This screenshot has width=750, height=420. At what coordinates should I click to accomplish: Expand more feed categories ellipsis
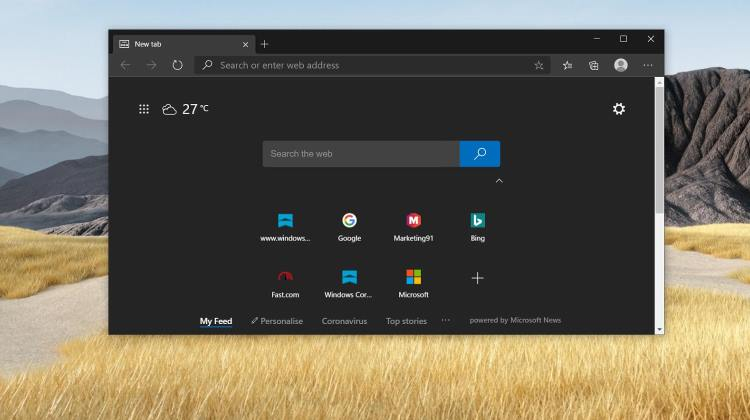pyautogui.click(x=446, y=320)
